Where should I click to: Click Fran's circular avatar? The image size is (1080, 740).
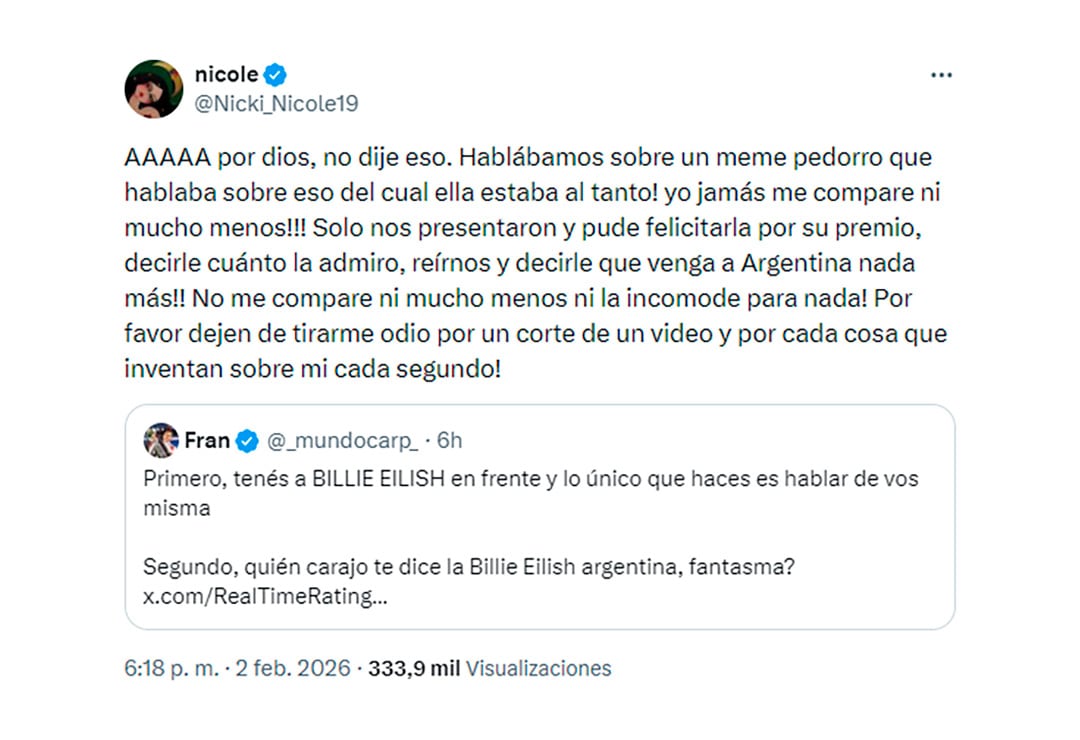coord(160,438)
